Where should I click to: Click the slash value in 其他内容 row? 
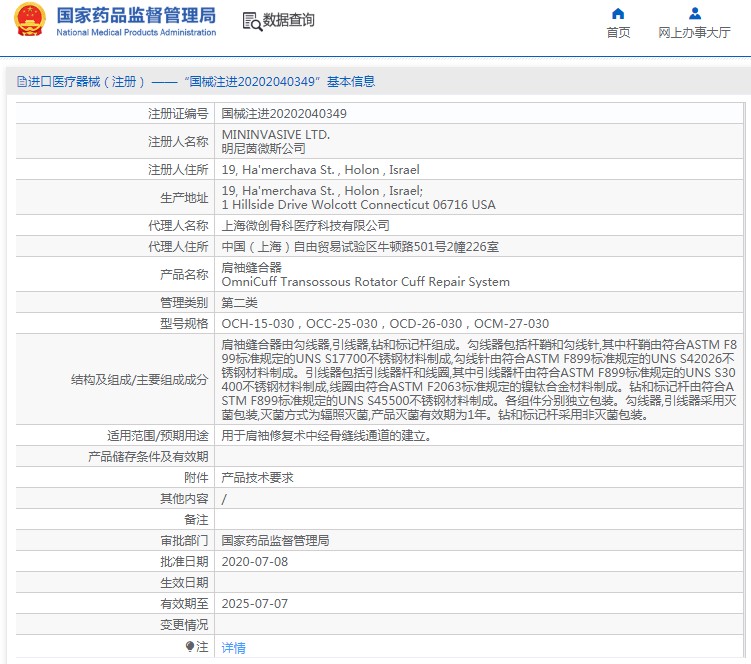click(x=224, y=499)
